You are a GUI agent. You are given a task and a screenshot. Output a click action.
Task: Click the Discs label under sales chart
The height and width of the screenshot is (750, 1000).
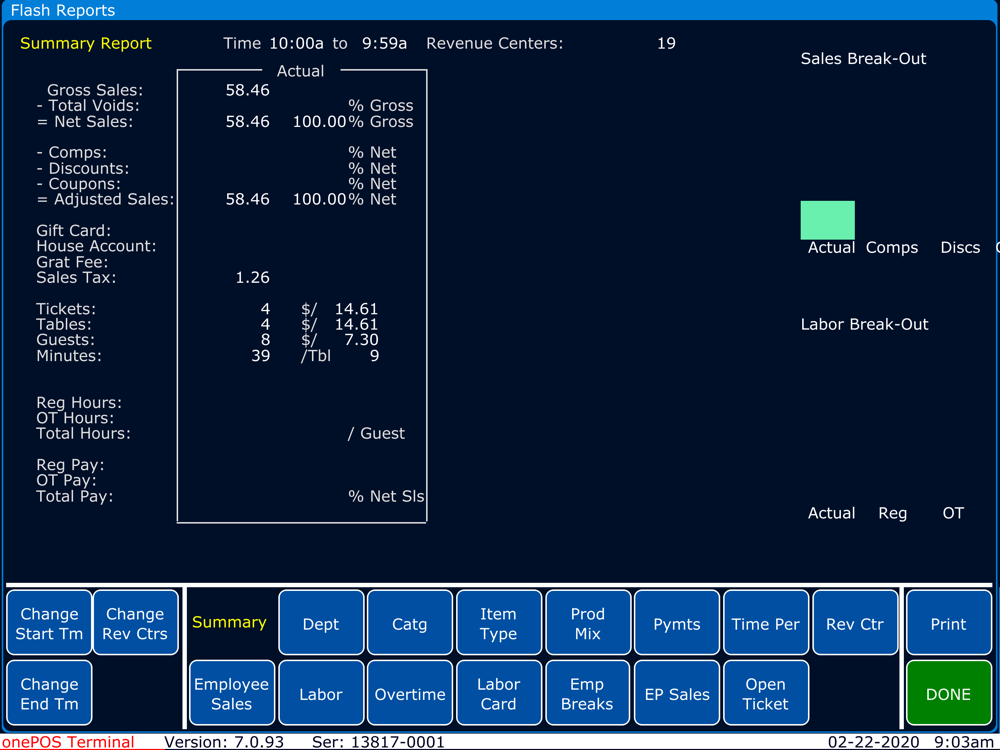click(960, 247)
